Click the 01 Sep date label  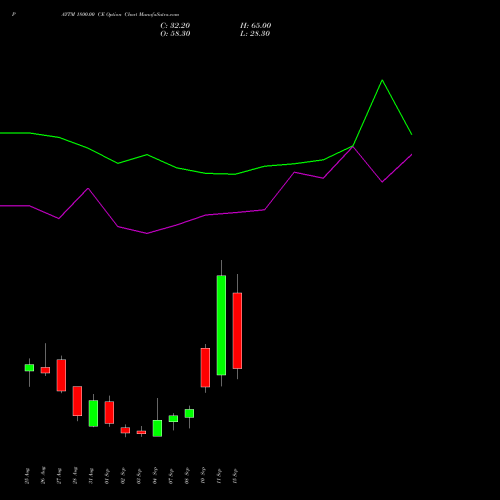(x=107, y=476)
